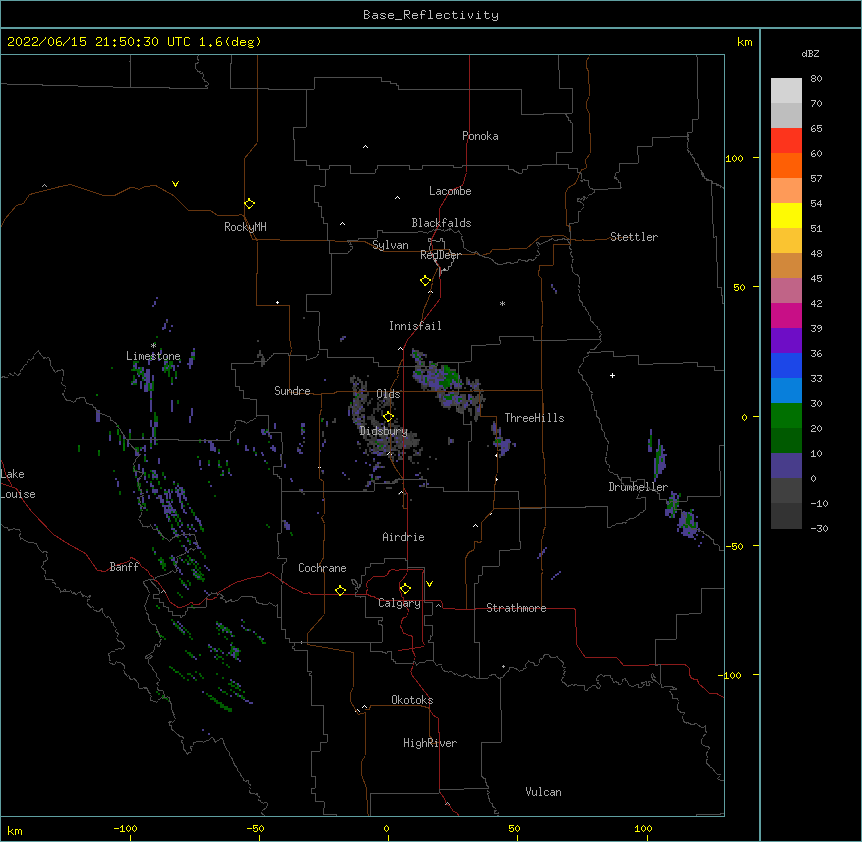Screen dimensions: 862x842
Task: Select the Calgary label
Action: coord(399,603)
